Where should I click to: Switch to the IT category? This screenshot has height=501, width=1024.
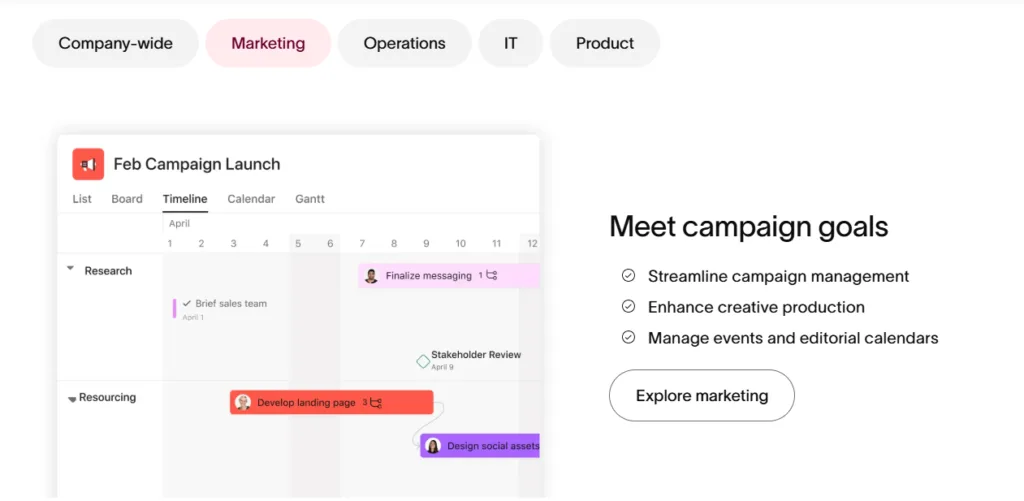[x=511, y=43]
